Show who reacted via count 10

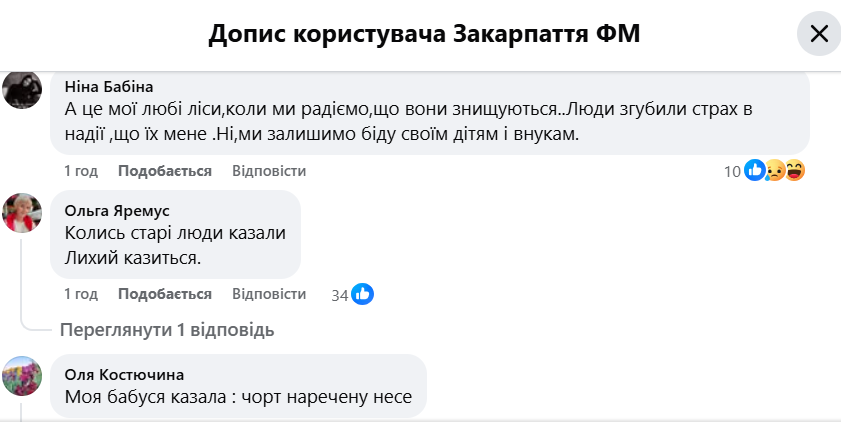click(732, 172)
